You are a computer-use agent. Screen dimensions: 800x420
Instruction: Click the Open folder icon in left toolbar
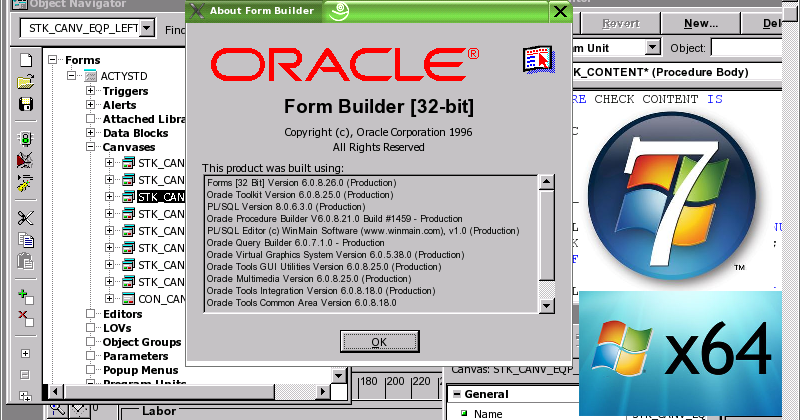26,82
